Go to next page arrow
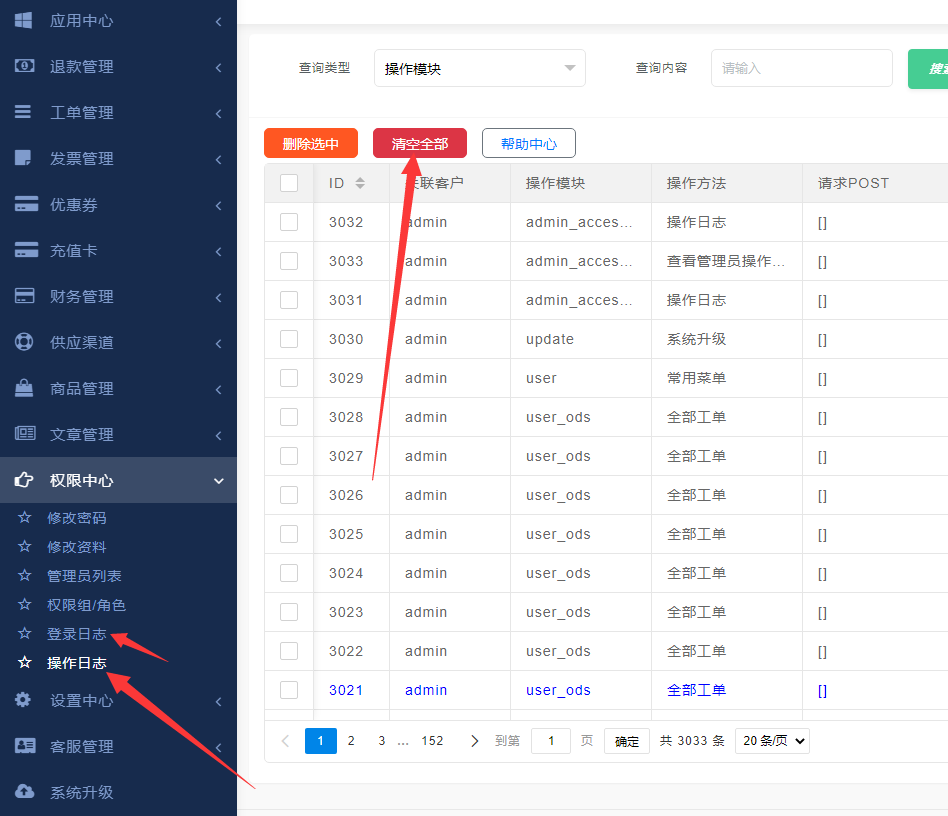The width and height of the screenshot is (948, 816). pos(474,741)
